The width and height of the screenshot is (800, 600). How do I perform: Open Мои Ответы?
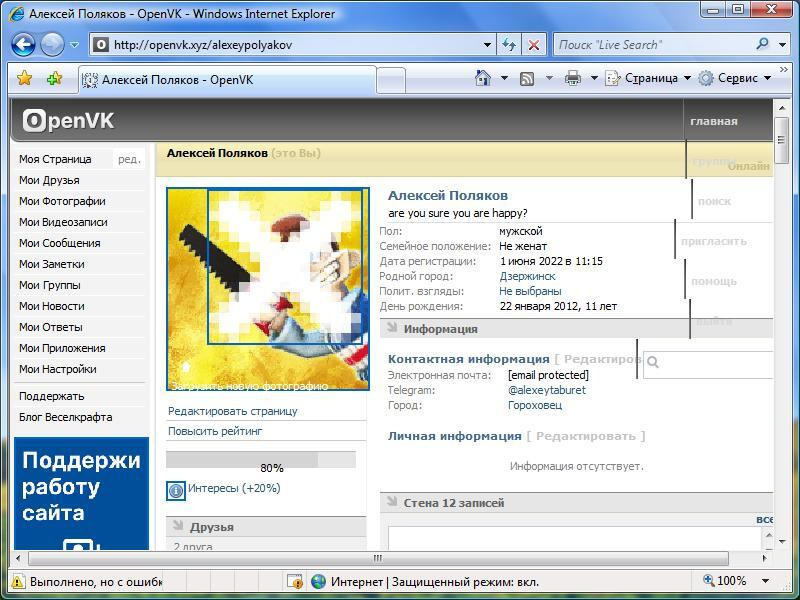coord(51,327)
